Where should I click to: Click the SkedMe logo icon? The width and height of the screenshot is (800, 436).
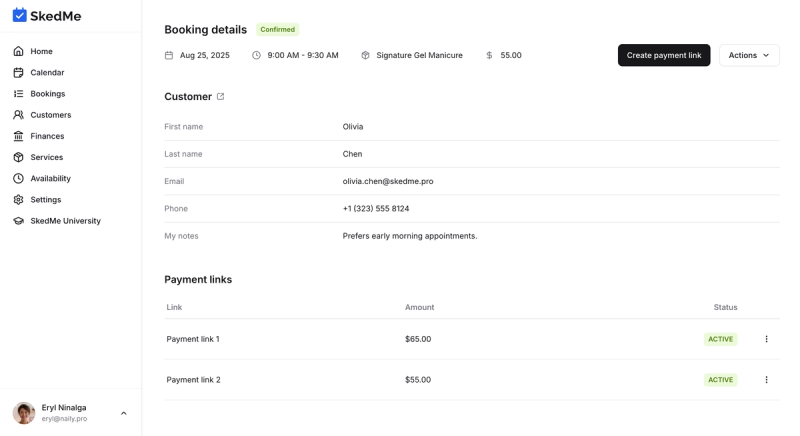pos(19,15)
